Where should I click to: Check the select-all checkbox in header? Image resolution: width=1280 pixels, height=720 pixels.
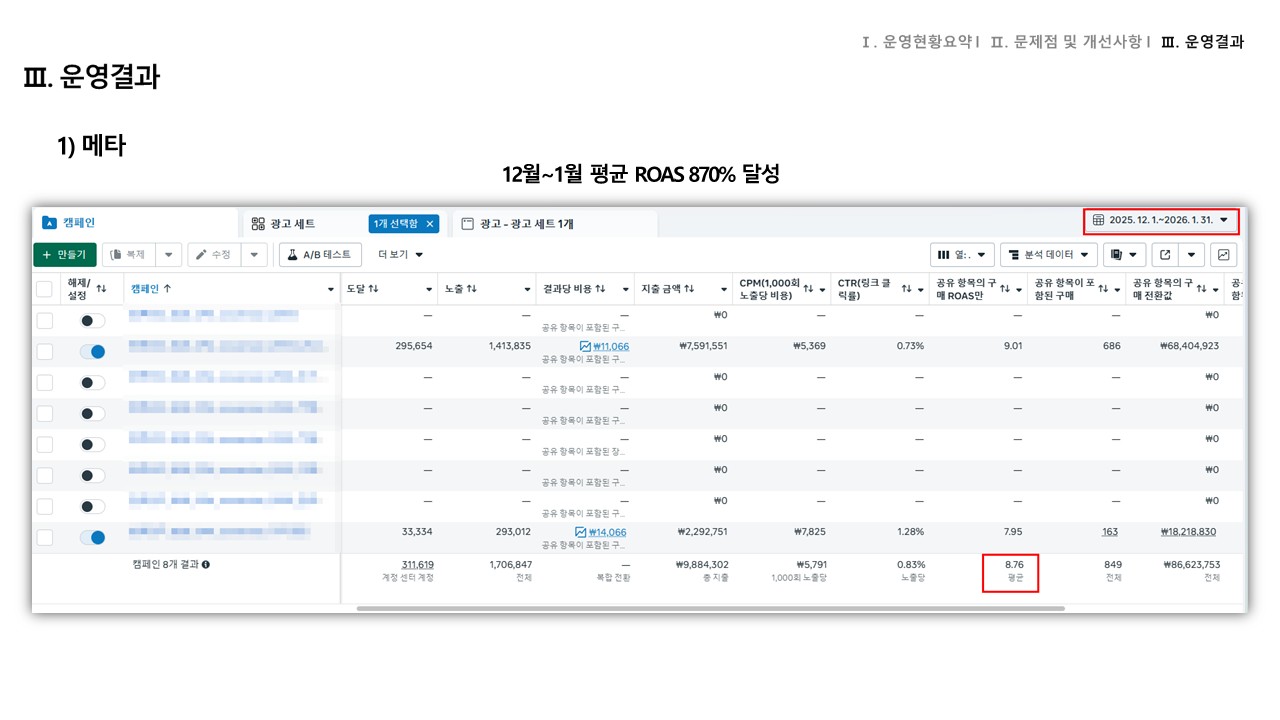(44, 289)
